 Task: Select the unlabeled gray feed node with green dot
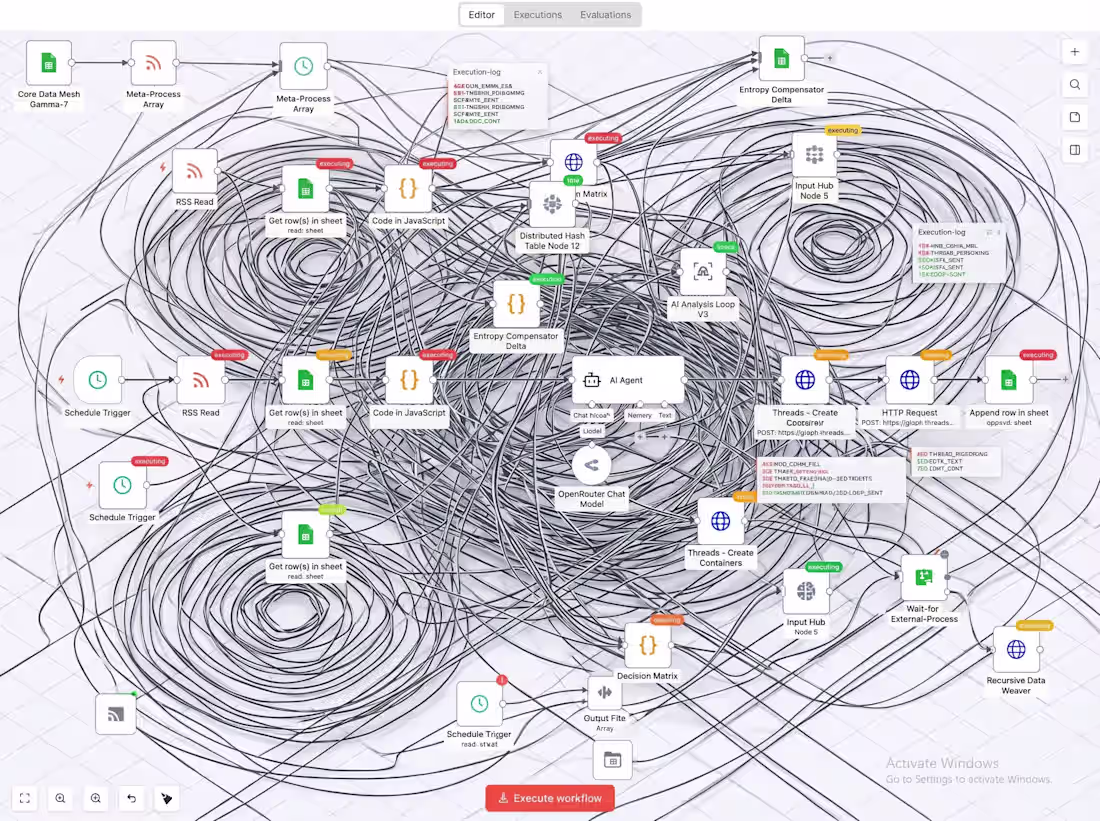pyautogui.click(x=116, y=714)
